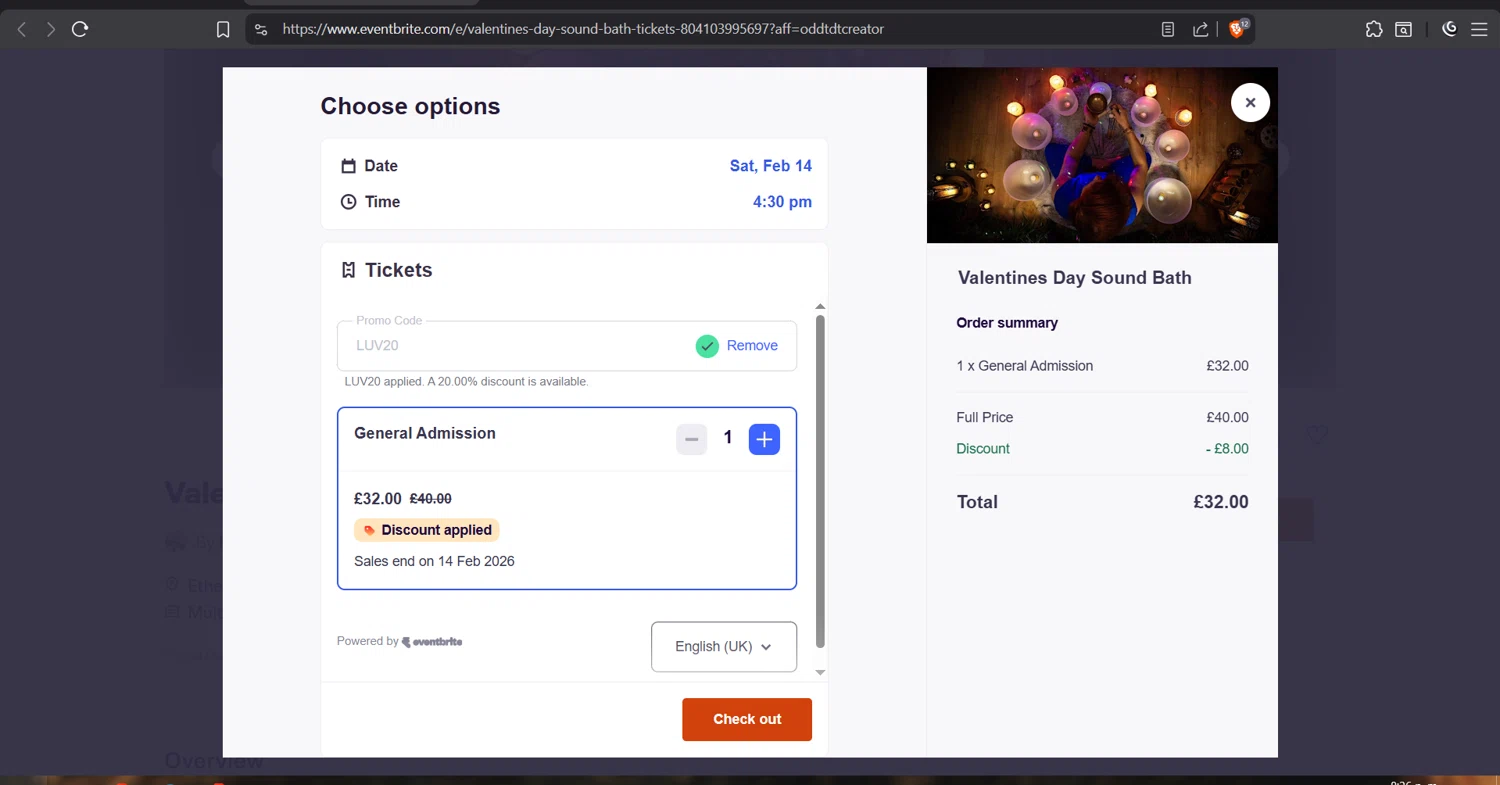The height and width of the screenshot is (785, 1500).
Task: Click the reader mode page icon
Action: pos(1168,29)
